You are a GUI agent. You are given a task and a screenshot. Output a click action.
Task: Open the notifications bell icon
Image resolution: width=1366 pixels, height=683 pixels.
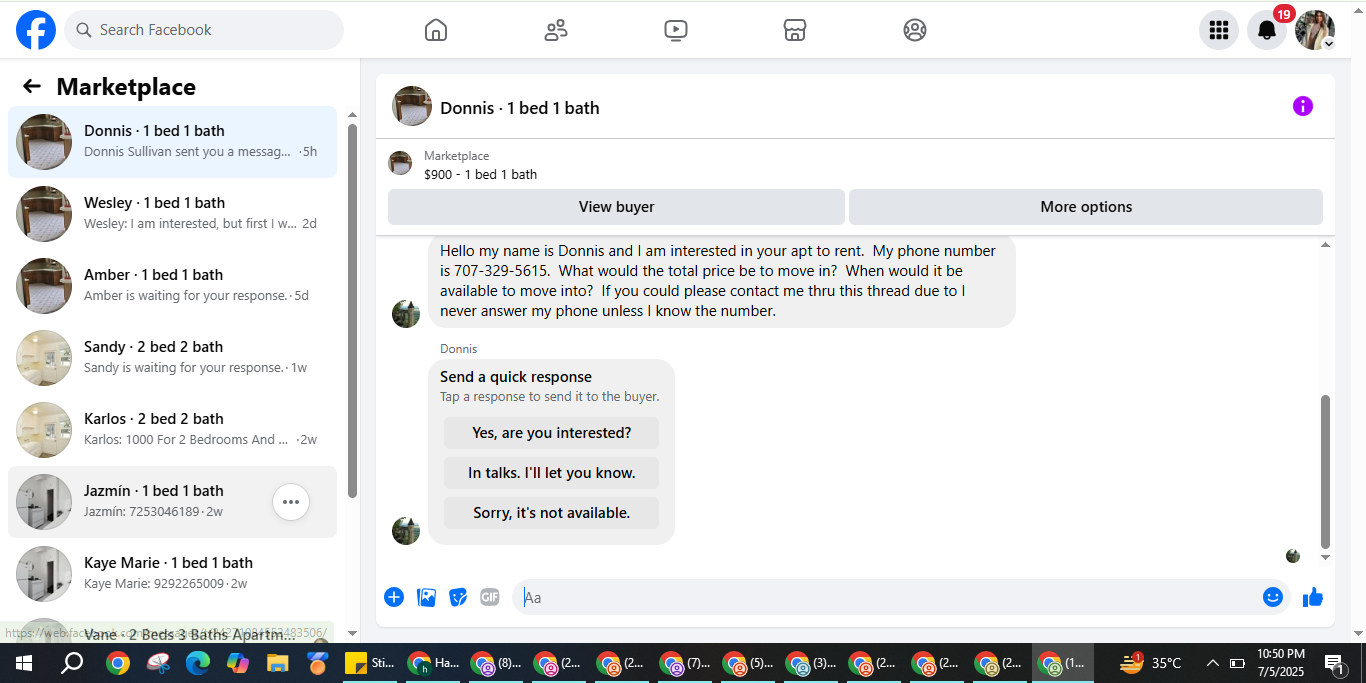point(1267,30)
